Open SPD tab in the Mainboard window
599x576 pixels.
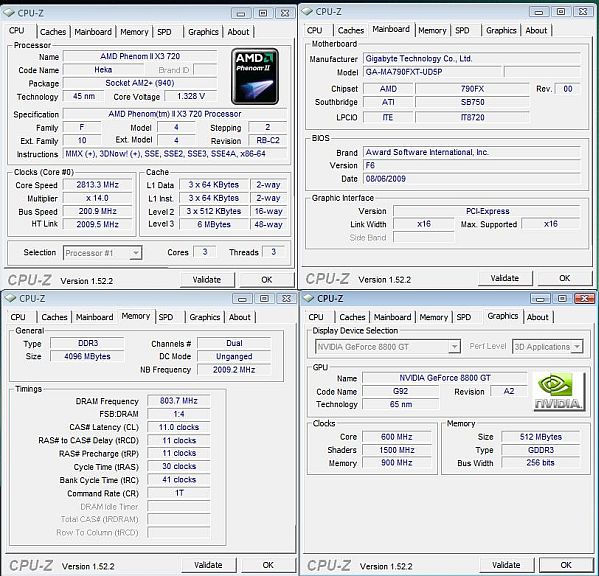tap(462, 30)
